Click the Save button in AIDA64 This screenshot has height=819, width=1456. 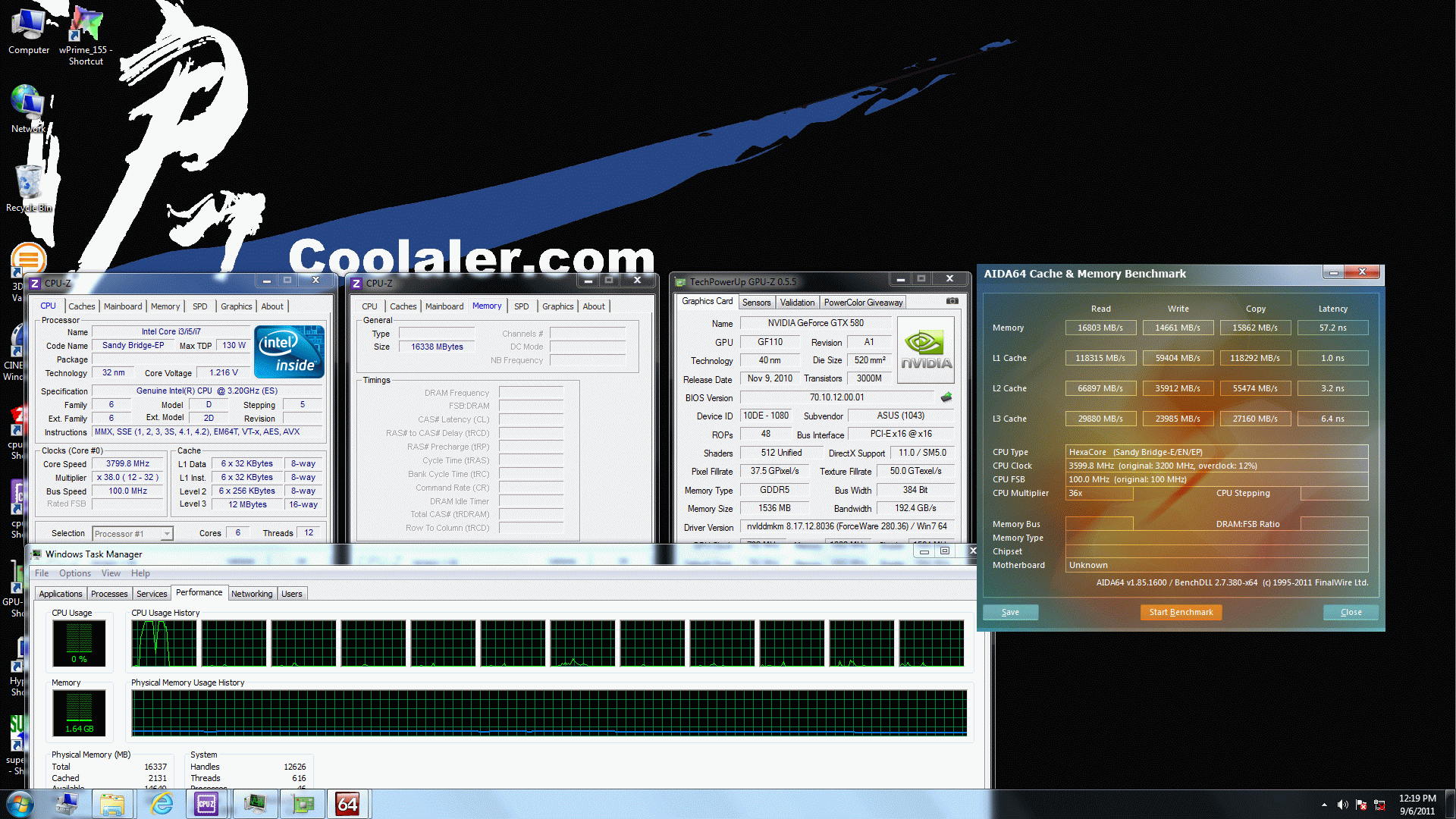tap(1010, 613)
